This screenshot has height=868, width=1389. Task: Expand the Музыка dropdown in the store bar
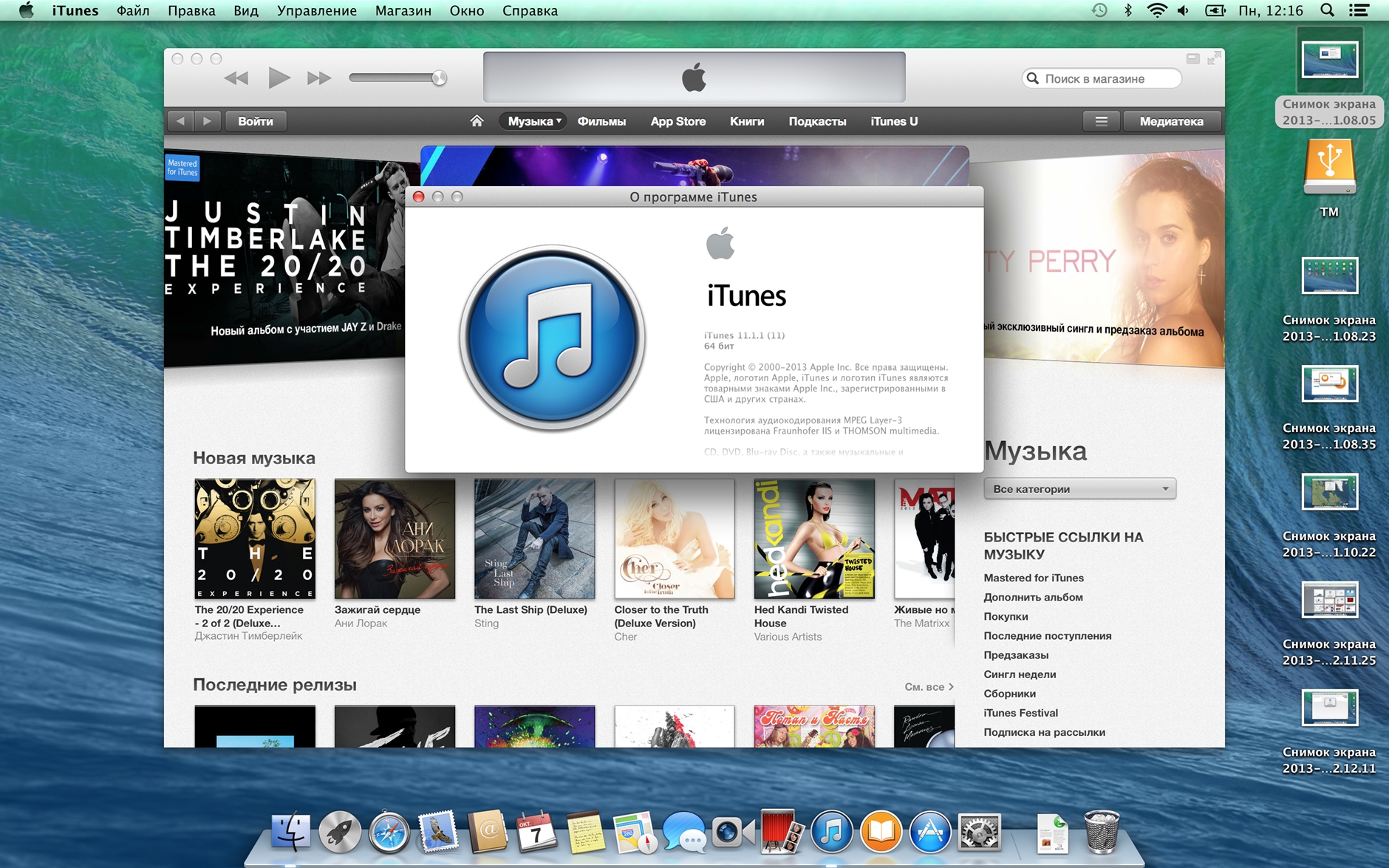click(x=533, y=121)
